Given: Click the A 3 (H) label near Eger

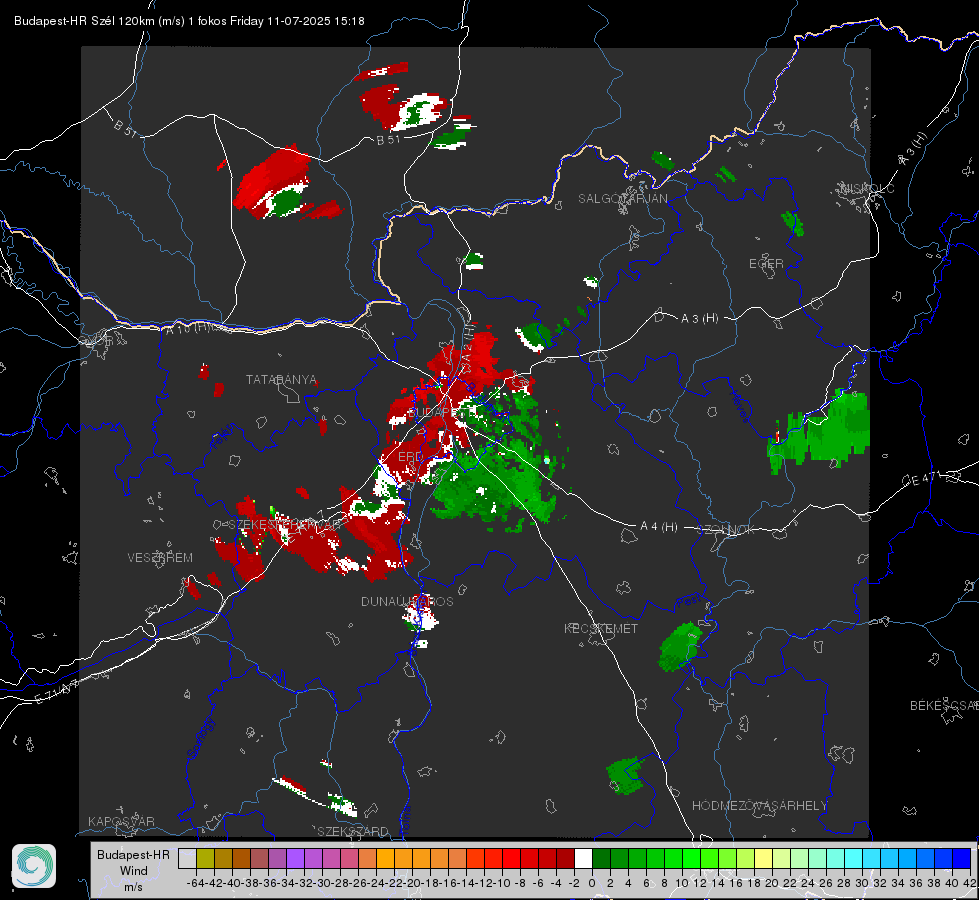Looking at the screenshot, I should [x=699, y=319].
